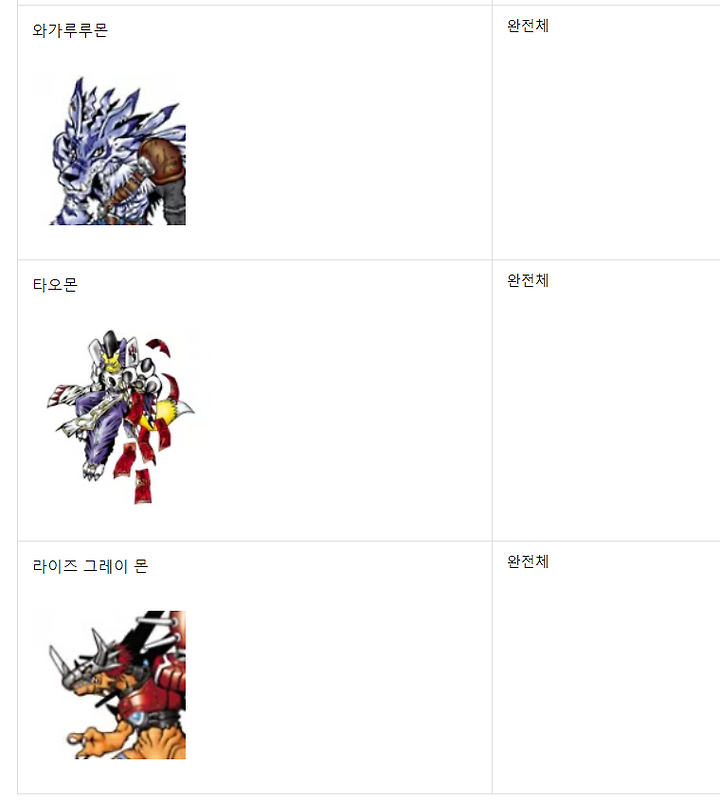Select 완전체 label in 타오몬 row
720x801 pixels.
(x=528, y=280)
